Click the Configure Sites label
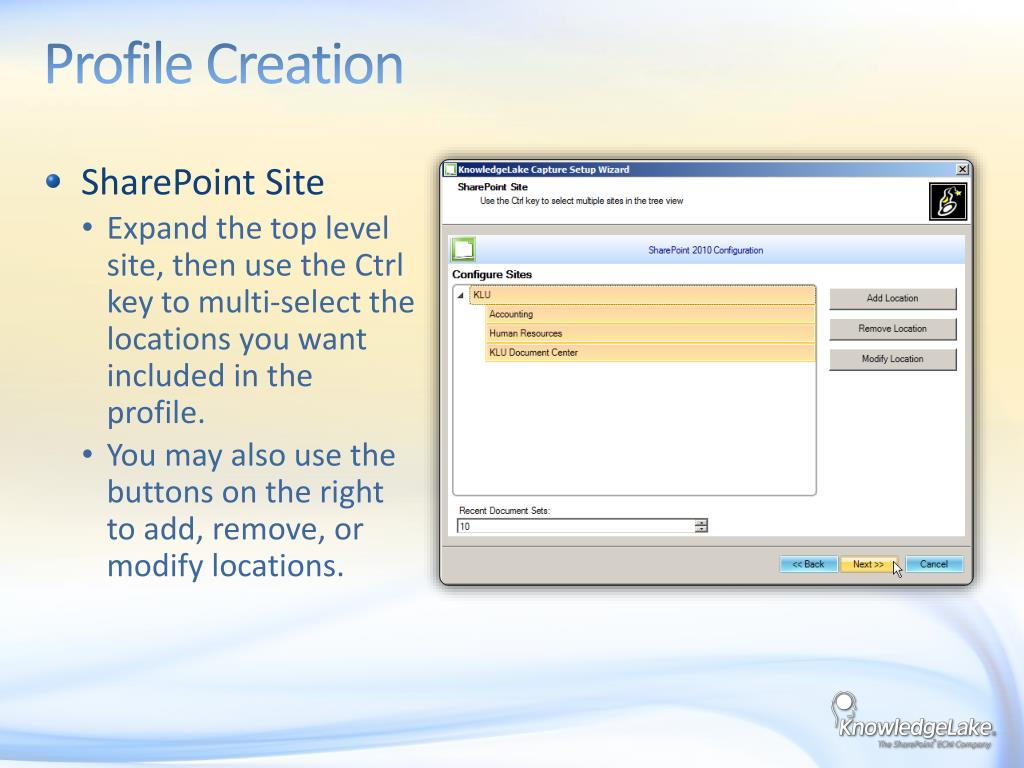Image resolution: width=1024 pixels, height=768 pixels. [x=492, y=274]
